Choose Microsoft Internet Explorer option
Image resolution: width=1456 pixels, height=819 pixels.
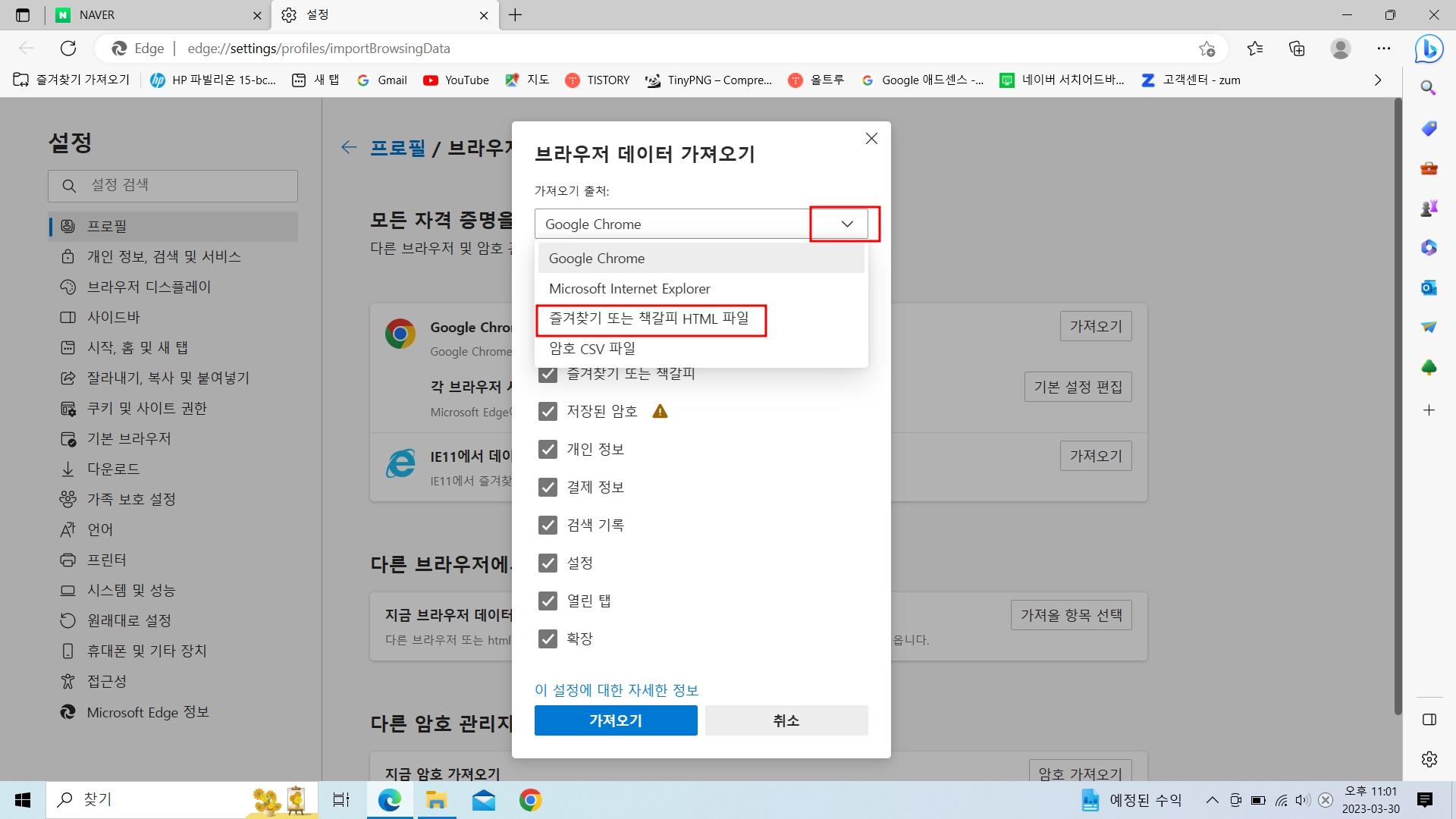tap(629, 289)
